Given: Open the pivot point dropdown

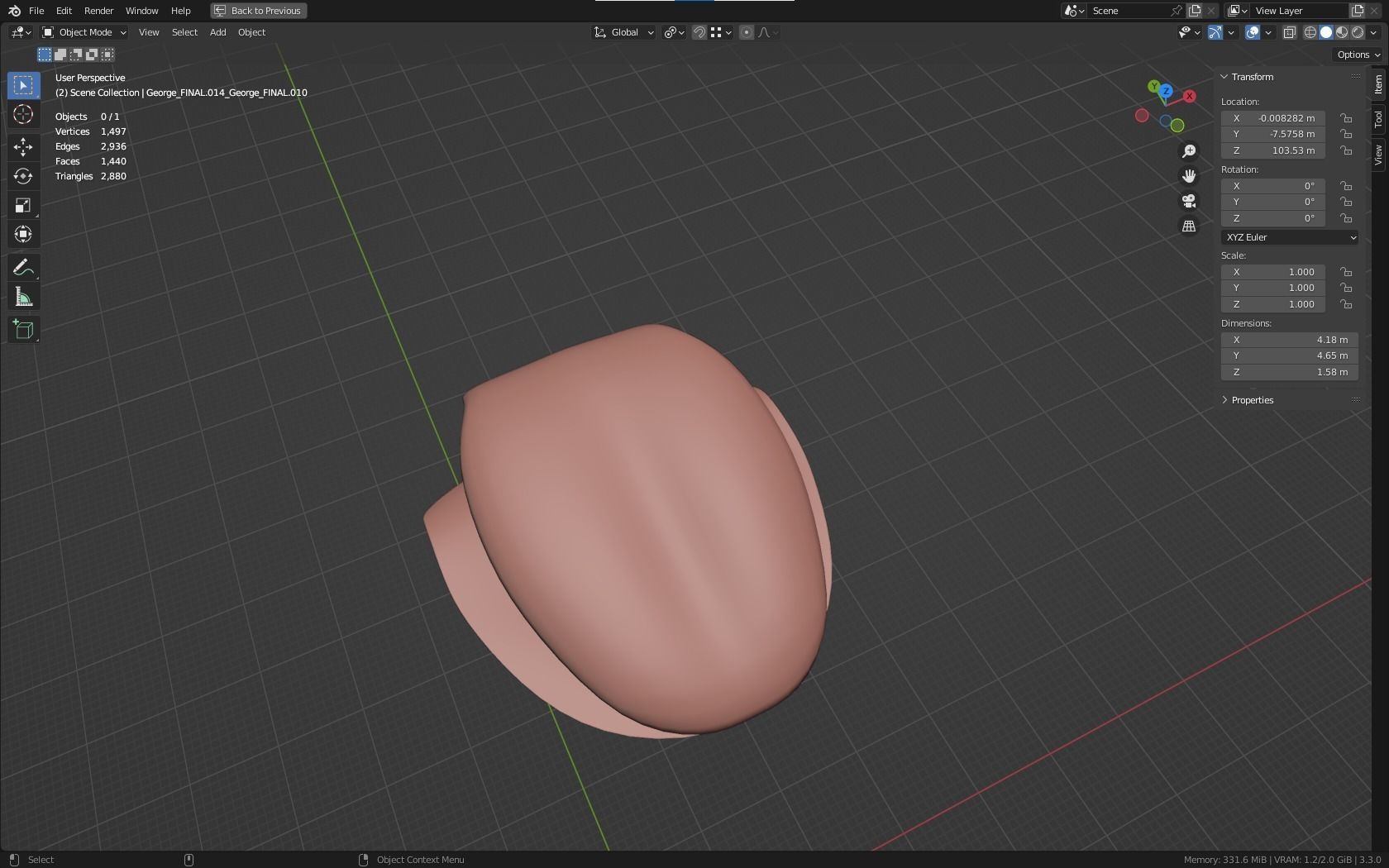Looking at the screenshot, I should tap(675, 32).
